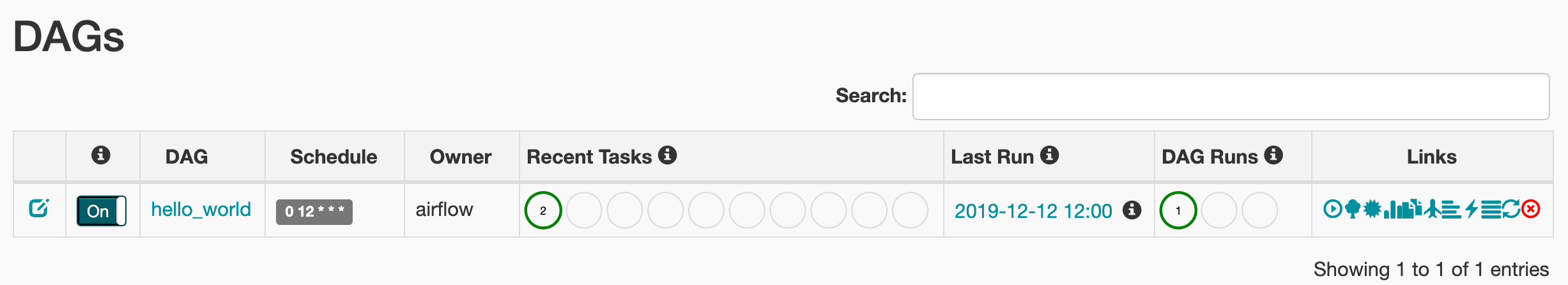Click the DAG Runs info icon

coord(1273,155)
